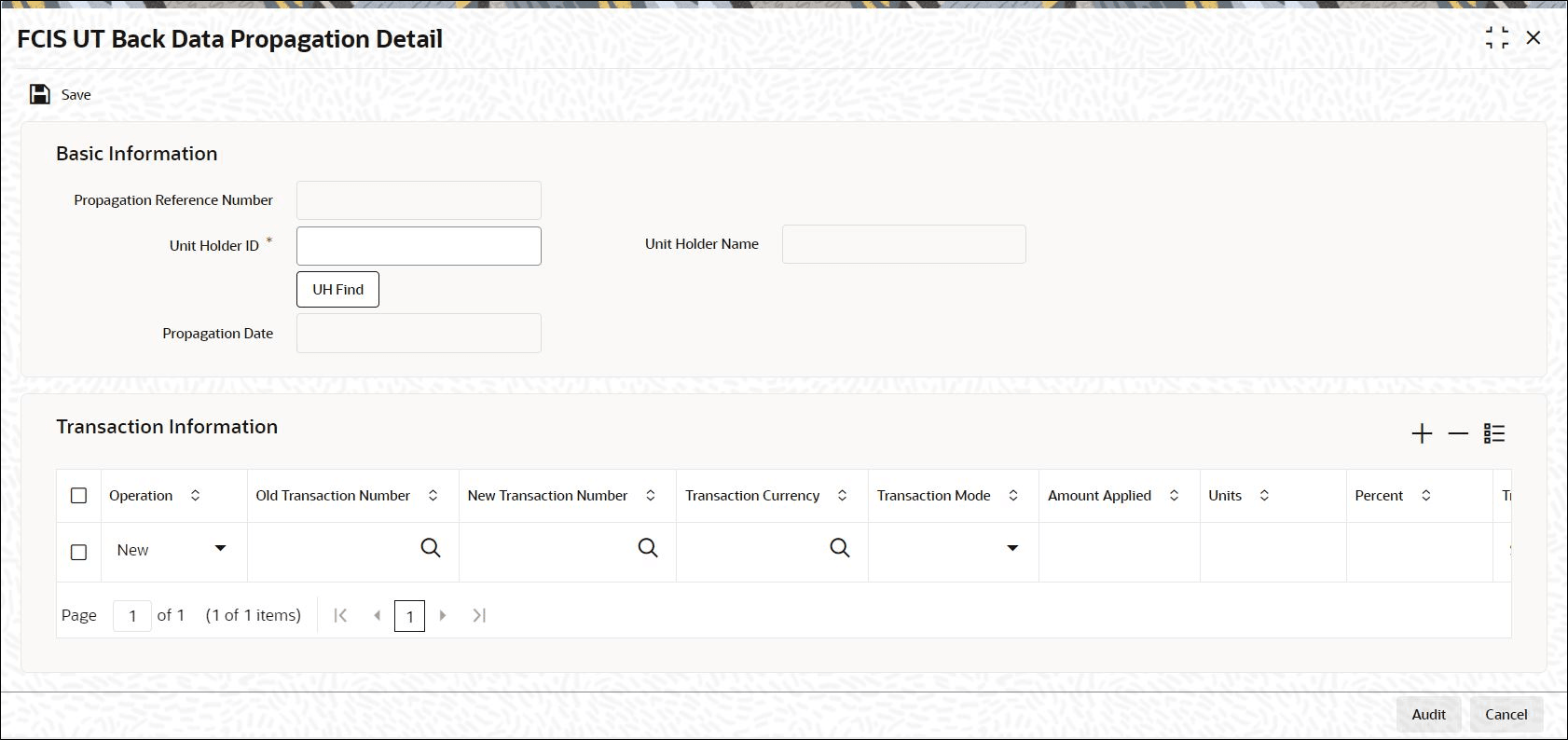Open Transaction Currency lookup magnifier

pyautogui.click(x=840, y=548)
